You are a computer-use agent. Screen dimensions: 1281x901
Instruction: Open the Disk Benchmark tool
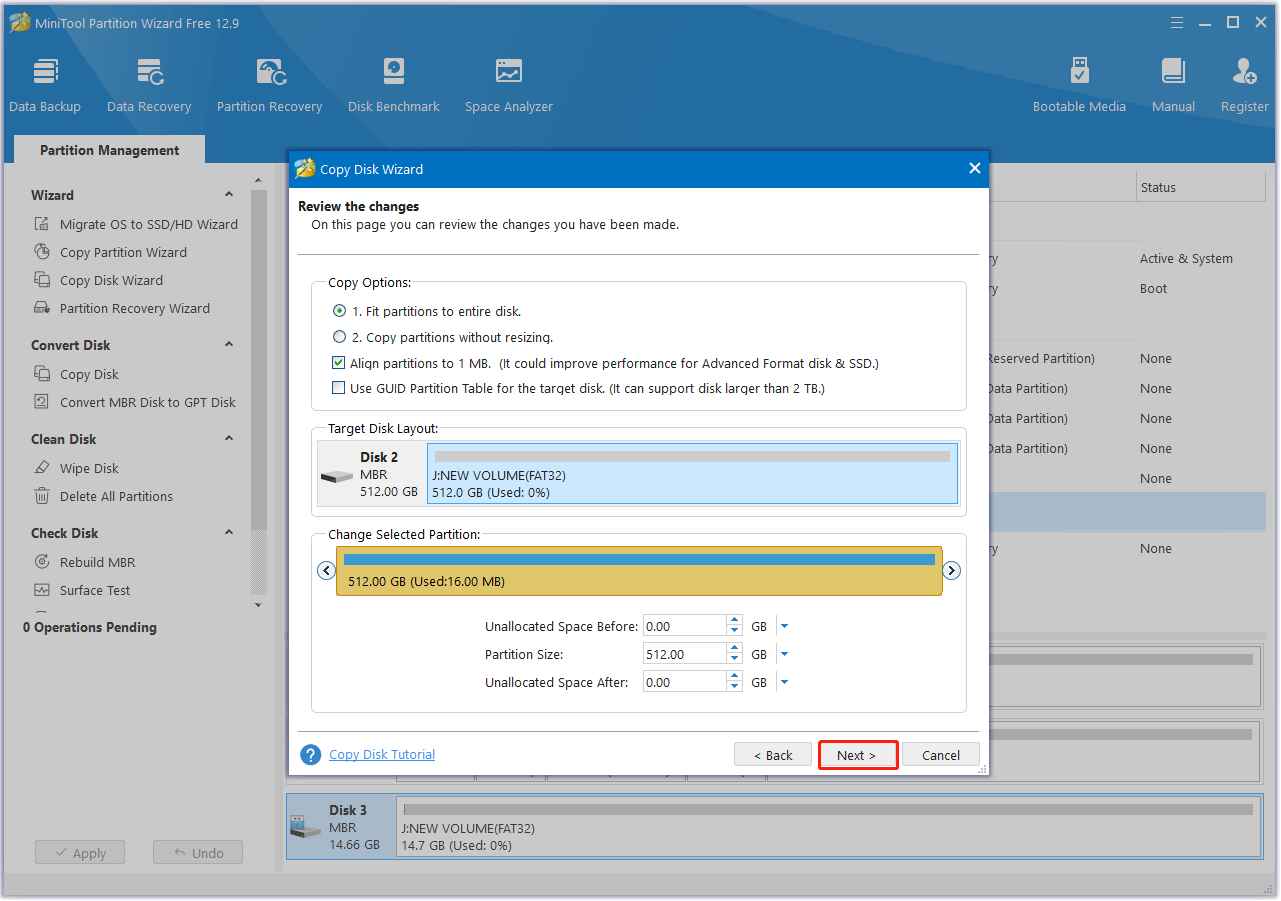394,85
